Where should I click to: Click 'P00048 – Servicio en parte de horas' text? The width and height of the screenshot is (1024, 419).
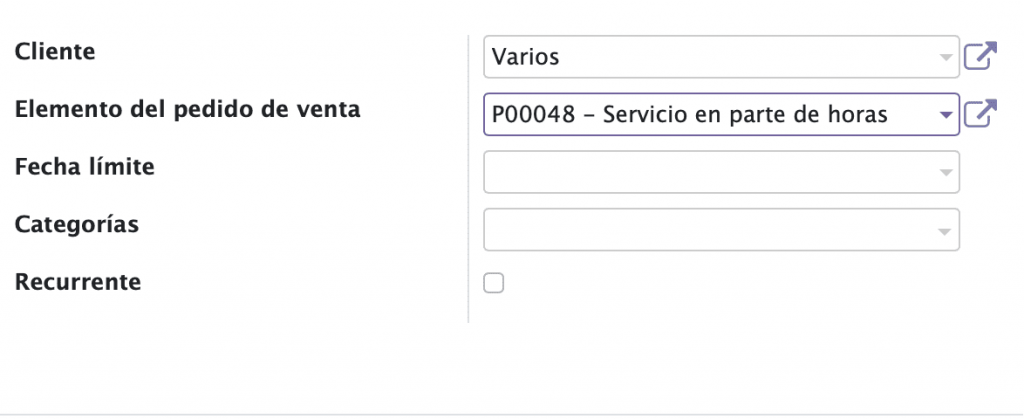tap(689, 115)
